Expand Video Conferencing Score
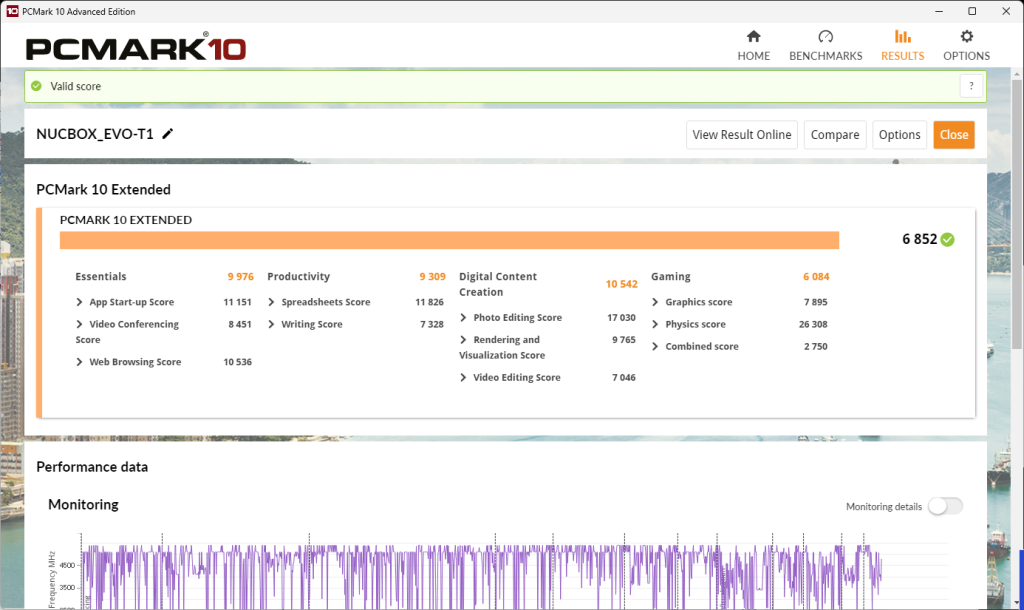 (x=79, y=324)
